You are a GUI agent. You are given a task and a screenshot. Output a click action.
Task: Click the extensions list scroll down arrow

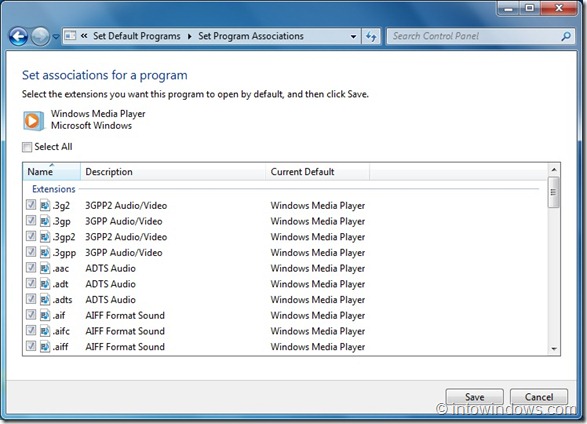pyautogui.click(x=554, y=349)
